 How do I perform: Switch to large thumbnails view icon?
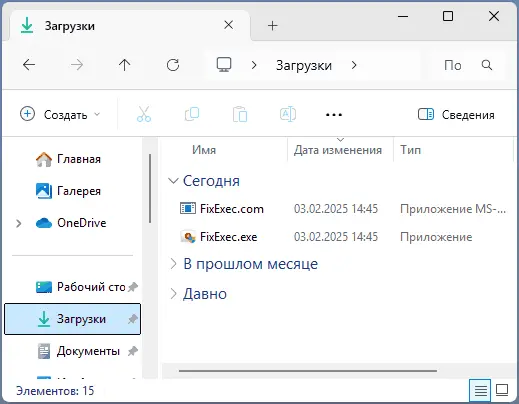click(x=502, y=390)
